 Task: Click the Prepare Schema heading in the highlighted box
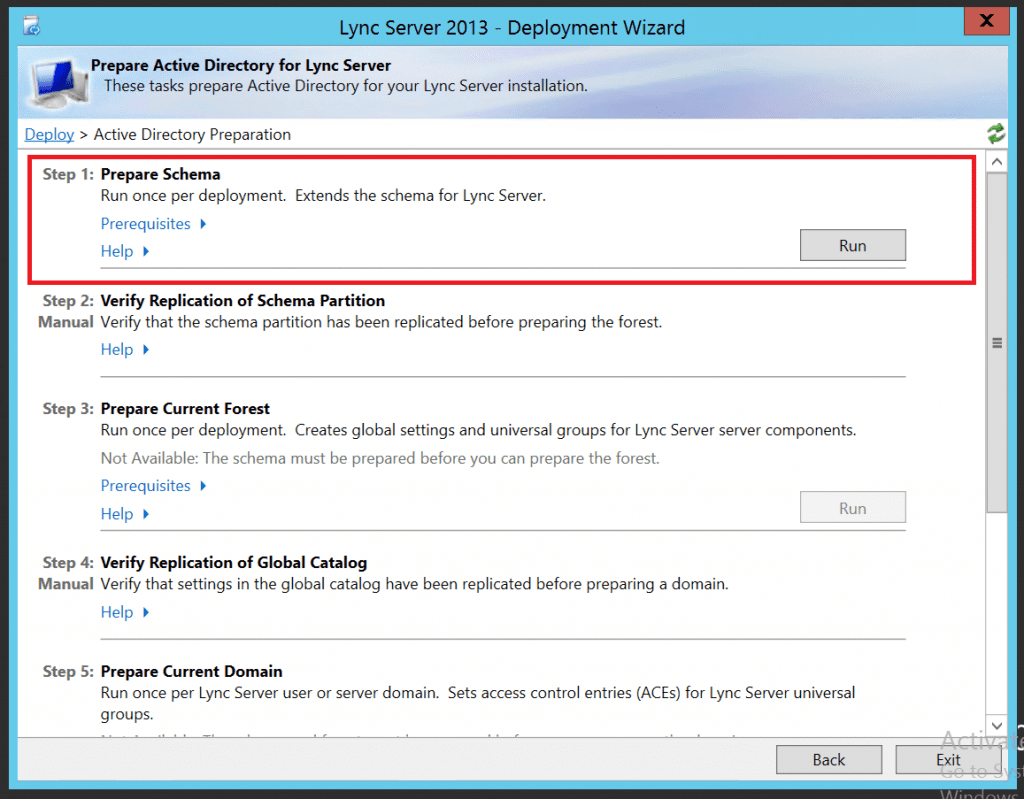160,173
